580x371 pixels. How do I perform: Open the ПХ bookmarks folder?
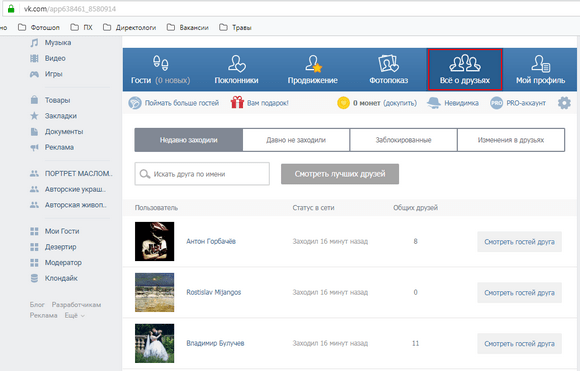tap(81, 27)
